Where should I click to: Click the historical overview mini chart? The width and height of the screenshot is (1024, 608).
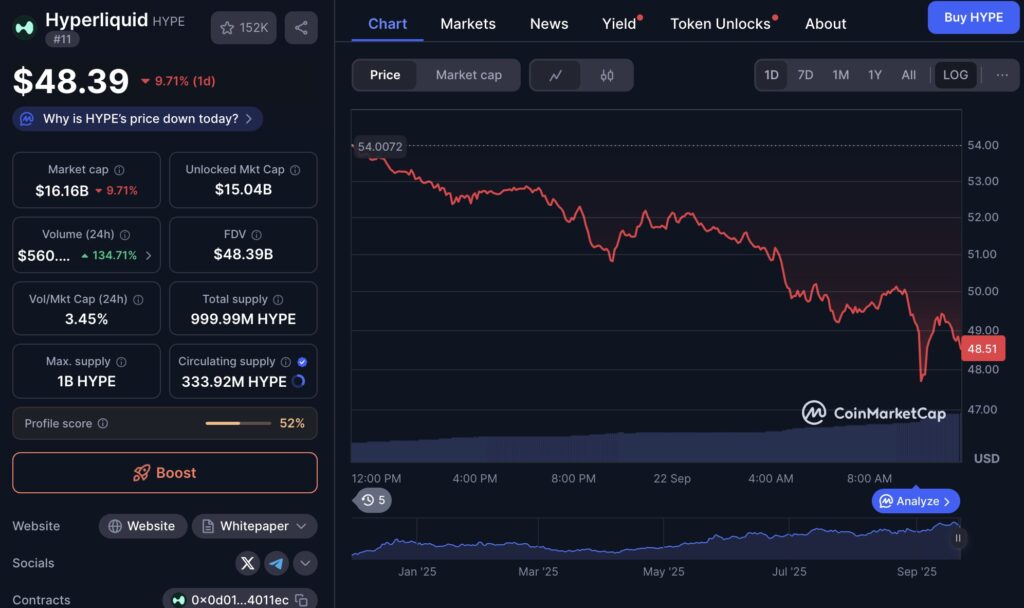656,539
